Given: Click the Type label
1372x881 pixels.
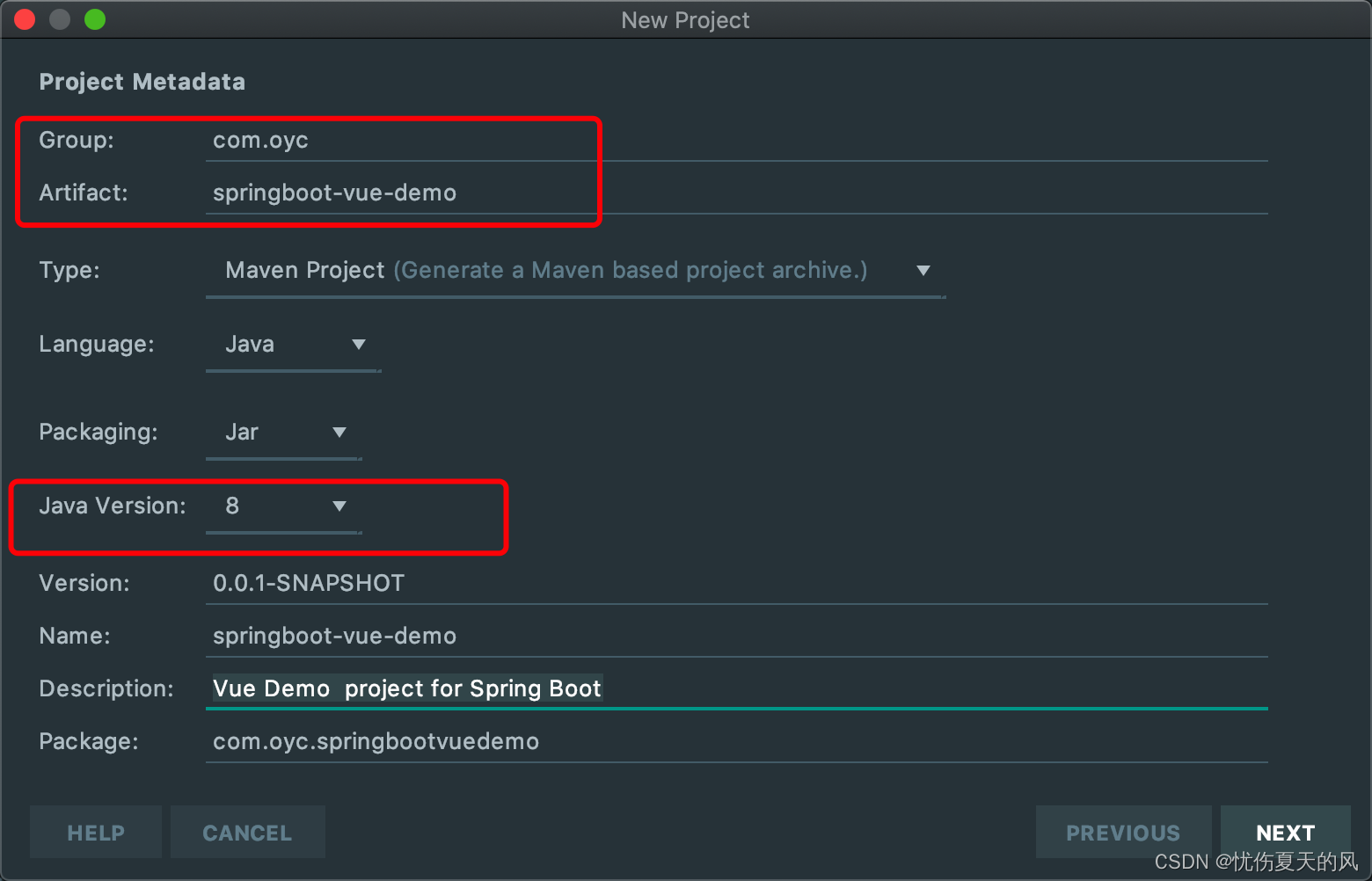Looking at the screenshot, I should pyautogui.click(x=69, y=270).
